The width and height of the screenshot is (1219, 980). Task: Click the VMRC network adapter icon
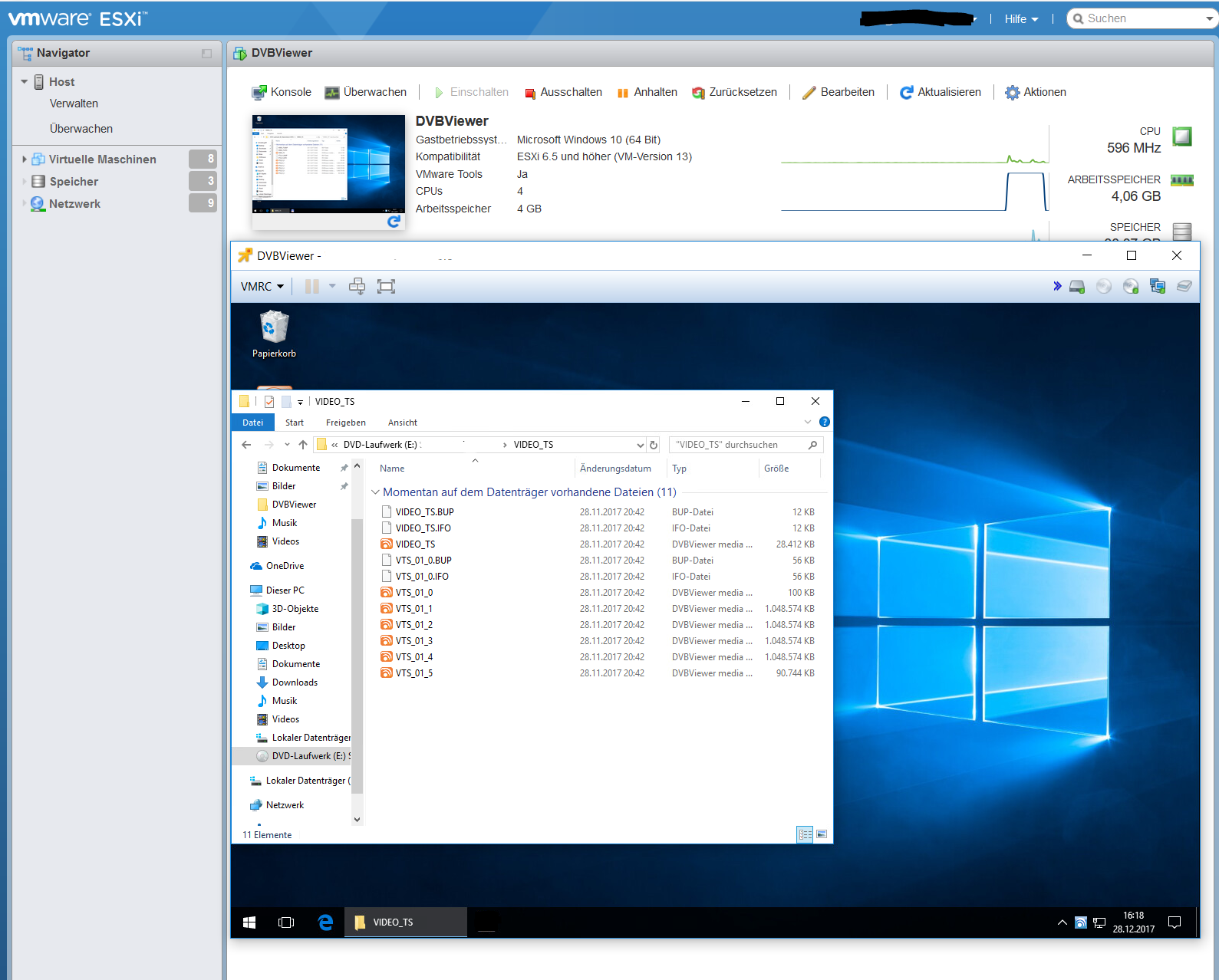(x=1158, y=286)
